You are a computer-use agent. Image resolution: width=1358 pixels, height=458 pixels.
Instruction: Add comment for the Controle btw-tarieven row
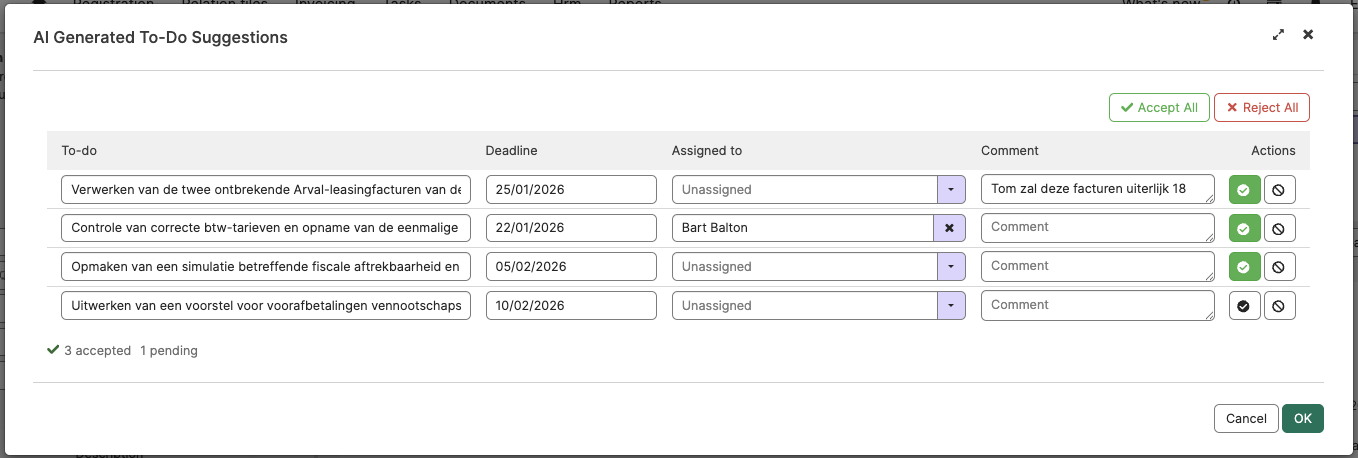(x=1098, y=228)
